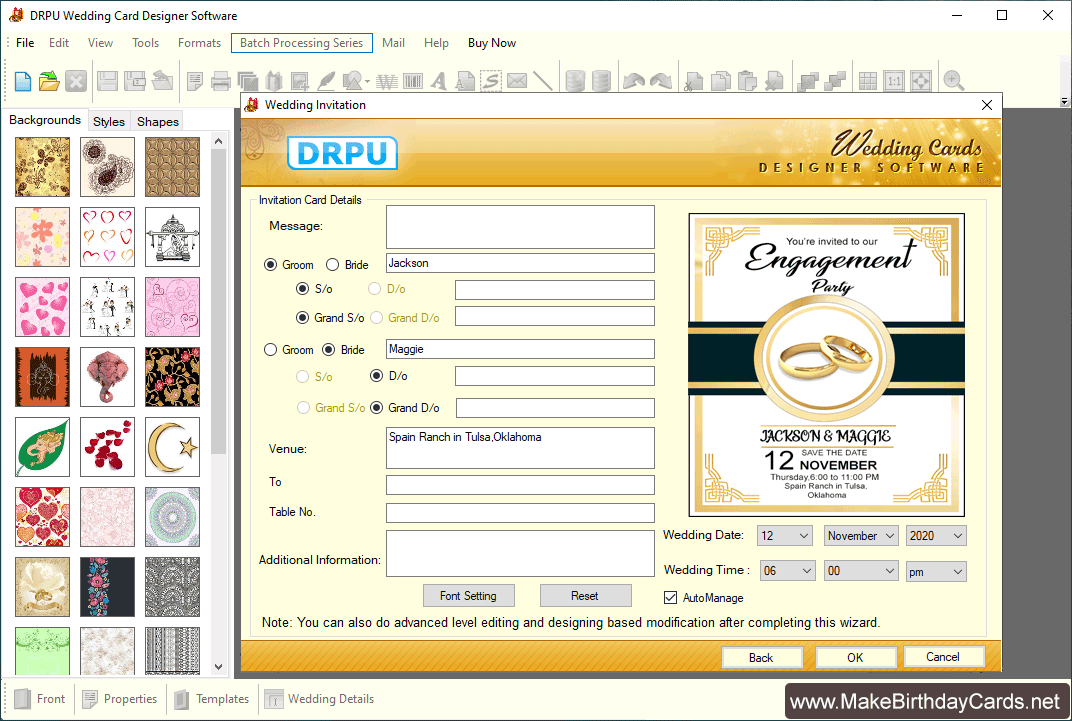Screen dimensions: 1072x721
Task: Open the 2020 year dropdown
Action: click(x=936, y=536)
